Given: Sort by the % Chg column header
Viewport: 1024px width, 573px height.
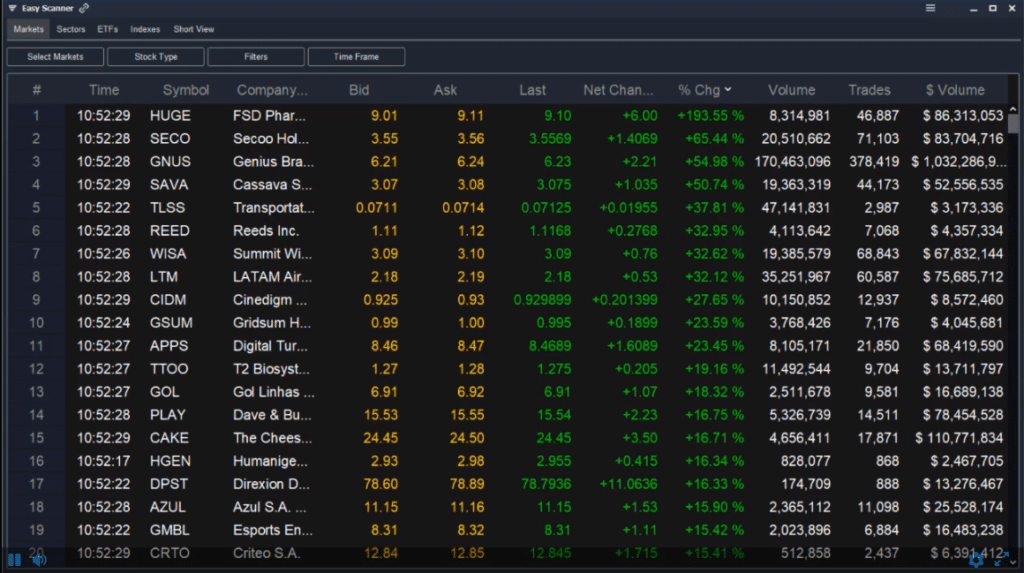Looking at the screenshot, I should tap(704, 90).
